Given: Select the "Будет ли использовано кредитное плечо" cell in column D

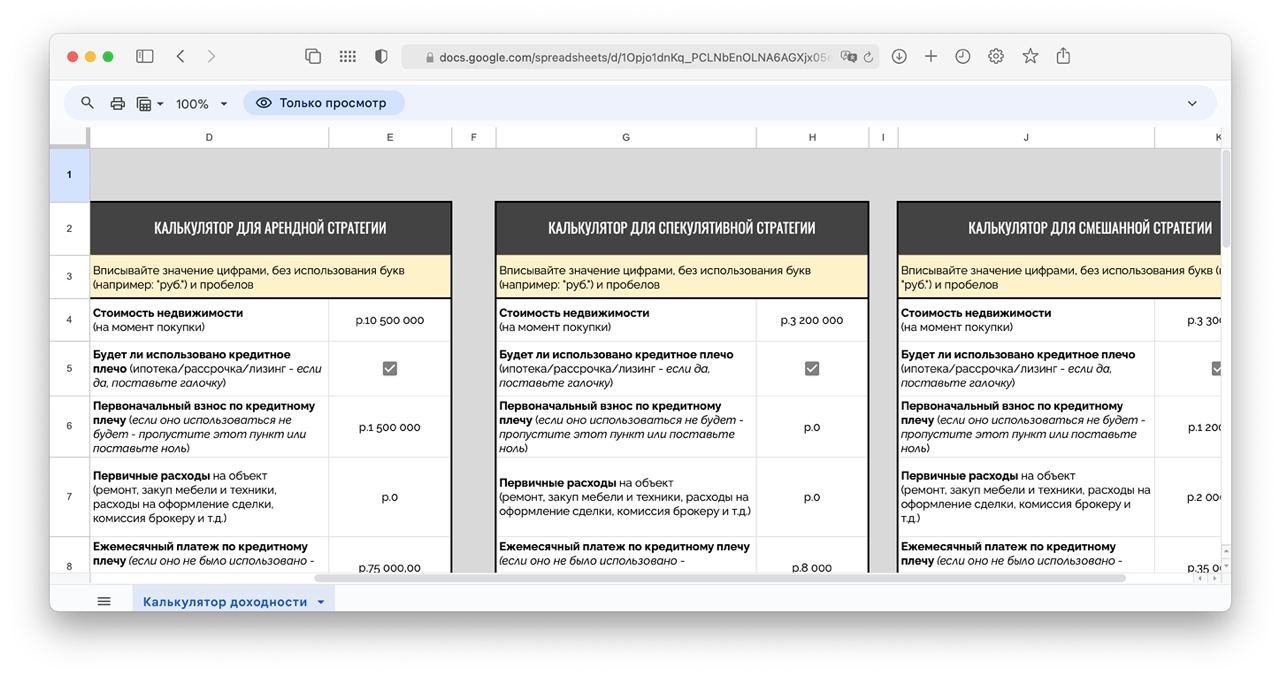Looking at the screenshot, I should click(x=209, y=369).
